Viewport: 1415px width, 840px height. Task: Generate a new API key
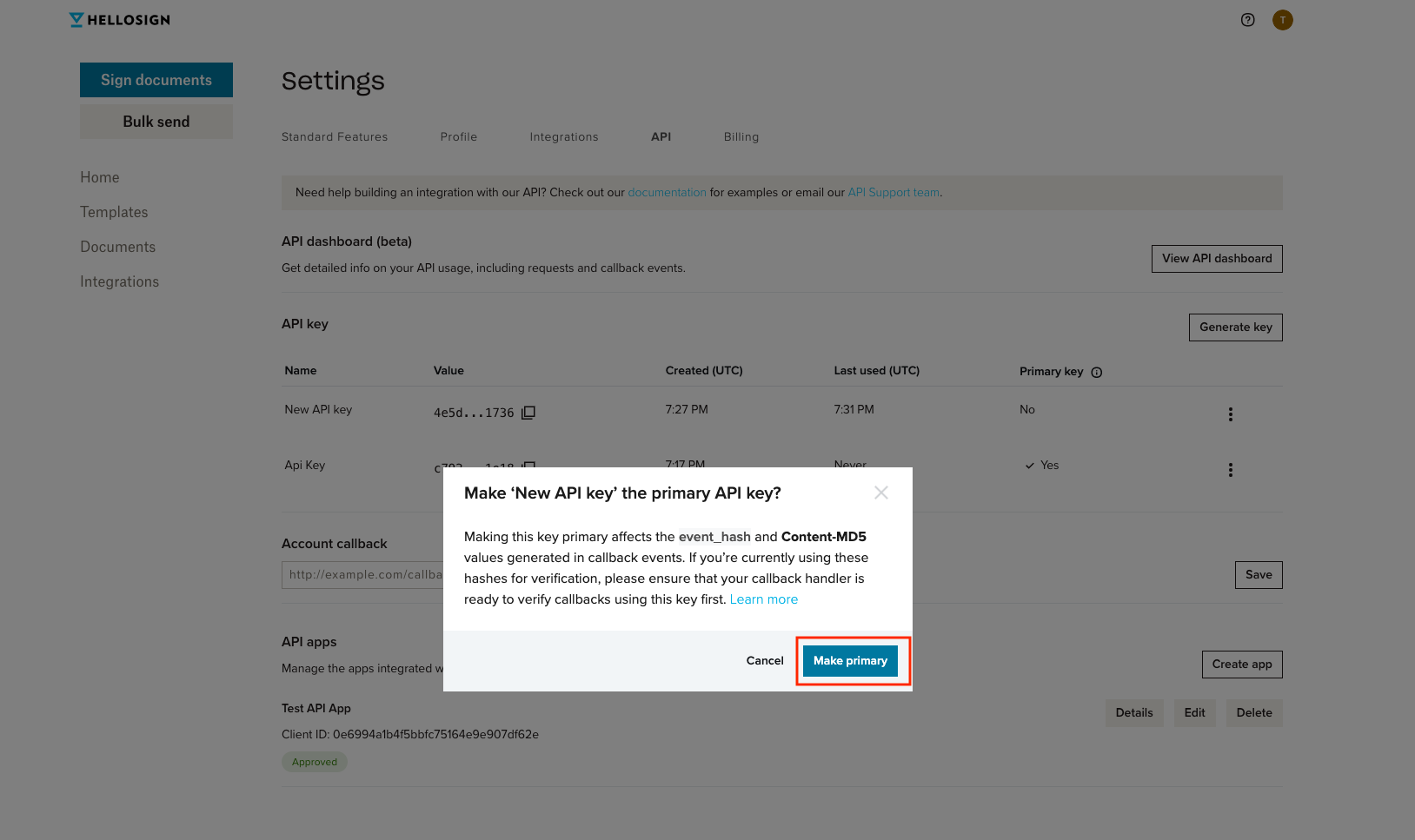(x=1235, y=327)
